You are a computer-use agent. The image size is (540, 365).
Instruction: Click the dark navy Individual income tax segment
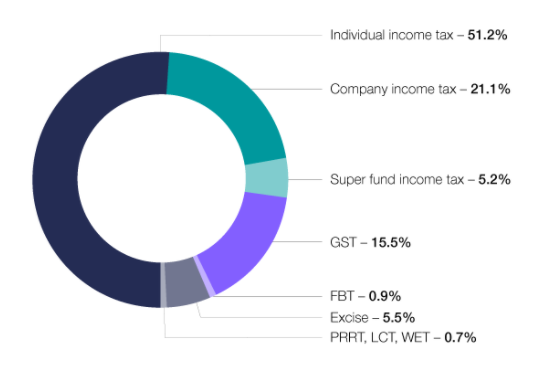pos(55,179)
